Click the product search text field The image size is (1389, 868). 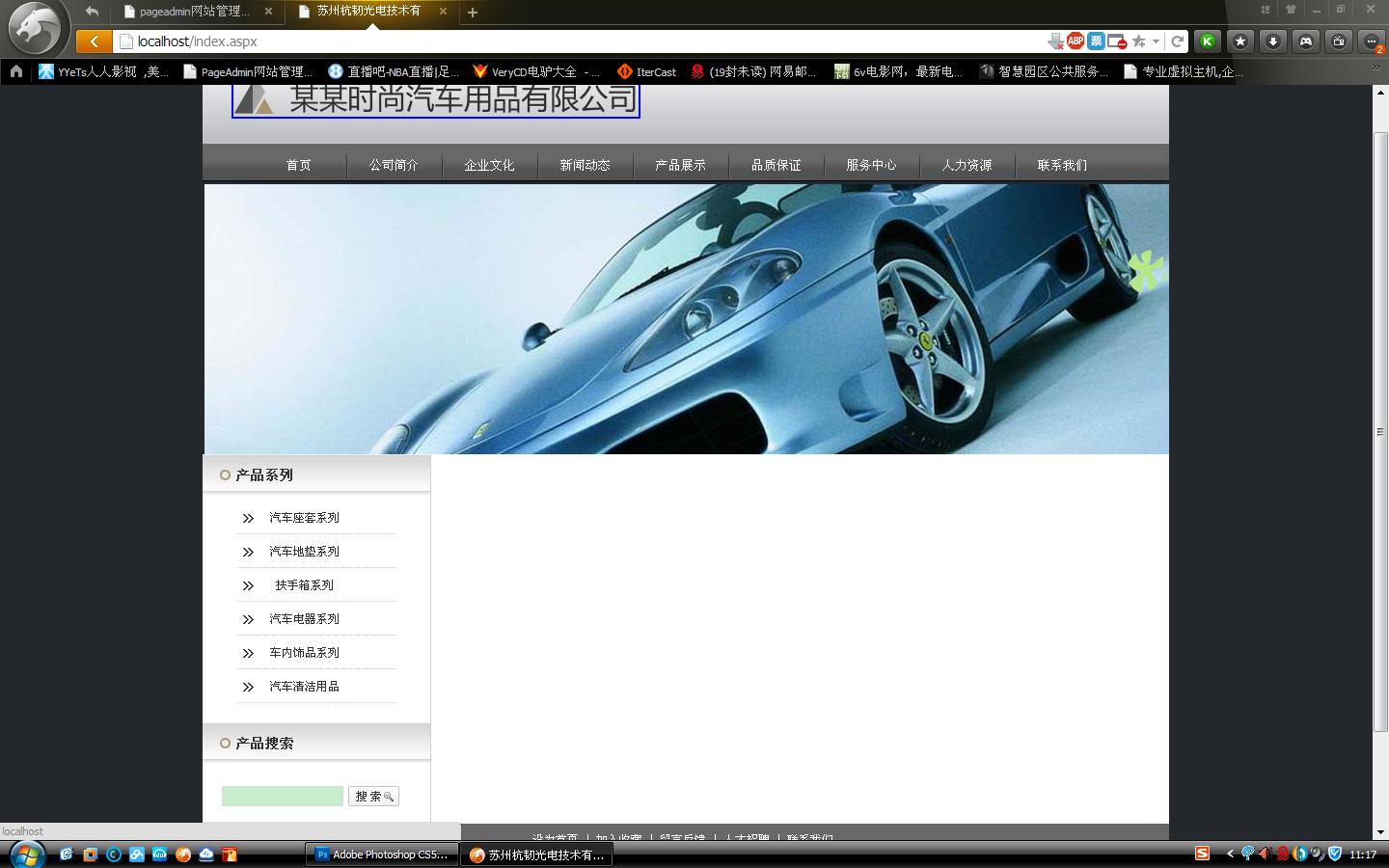[282, 796]
